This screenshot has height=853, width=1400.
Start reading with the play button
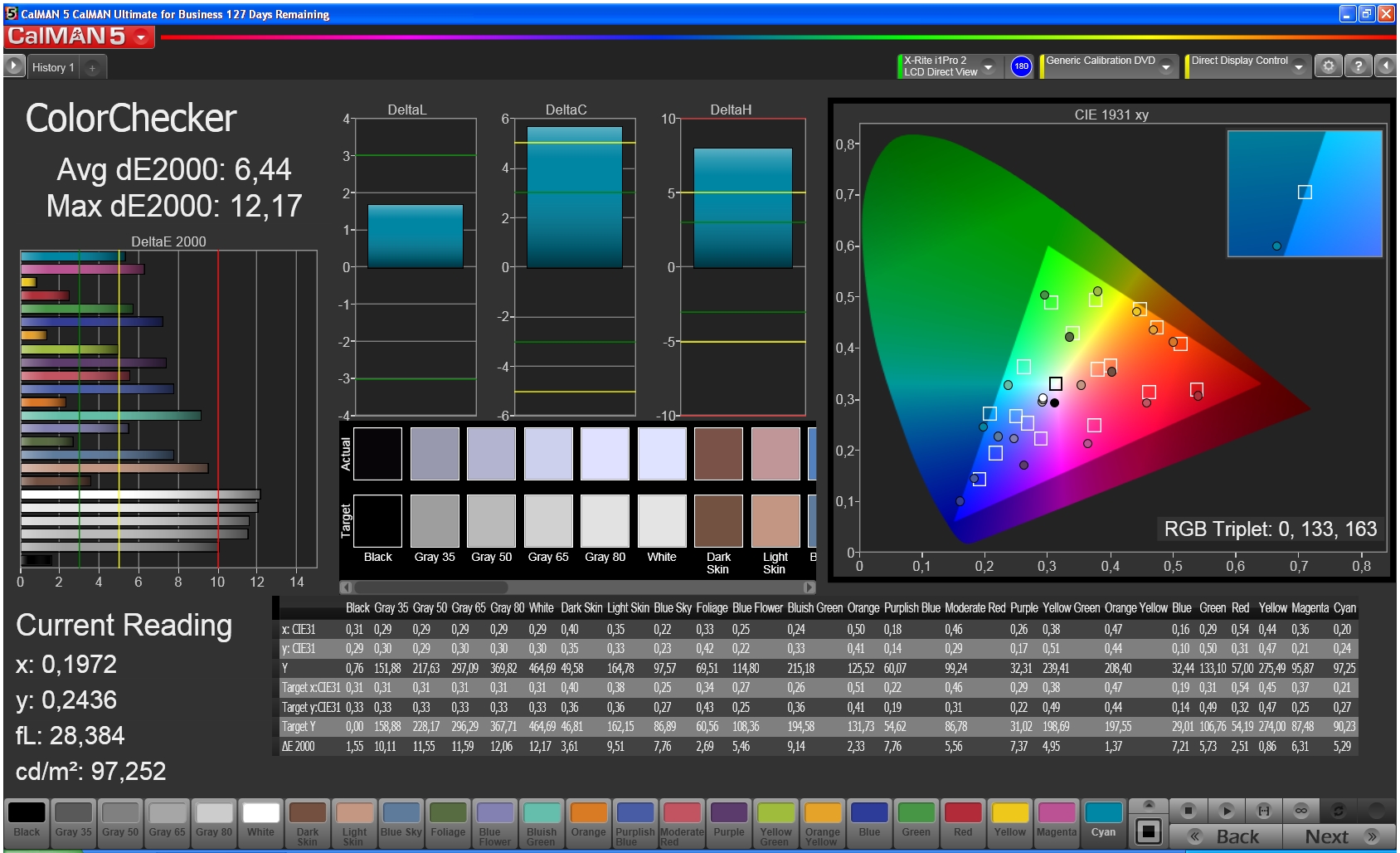click(1227, 811)
